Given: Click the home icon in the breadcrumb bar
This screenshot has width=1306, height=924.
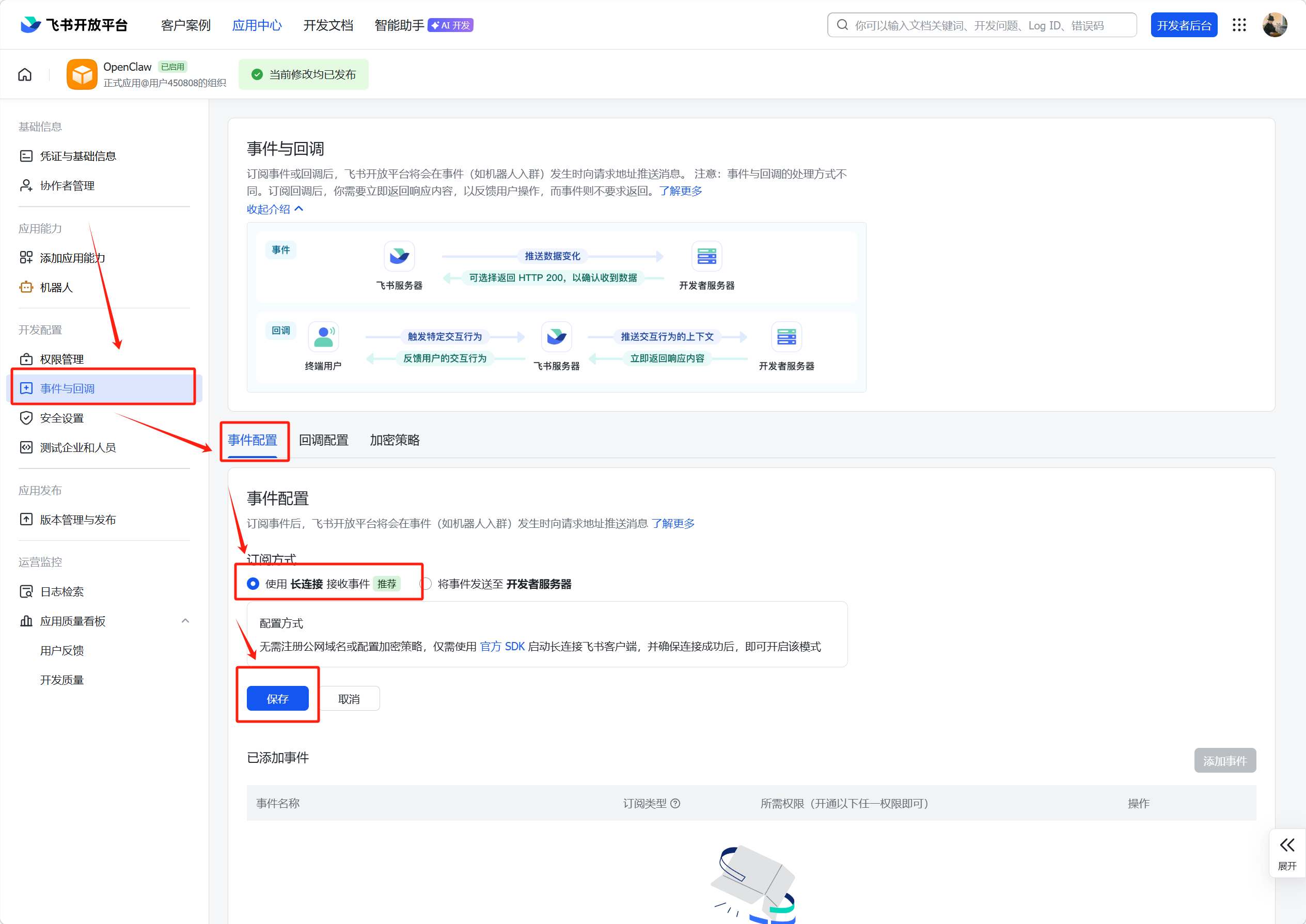Looking at the screenshot, I should [x=24, y=74].
